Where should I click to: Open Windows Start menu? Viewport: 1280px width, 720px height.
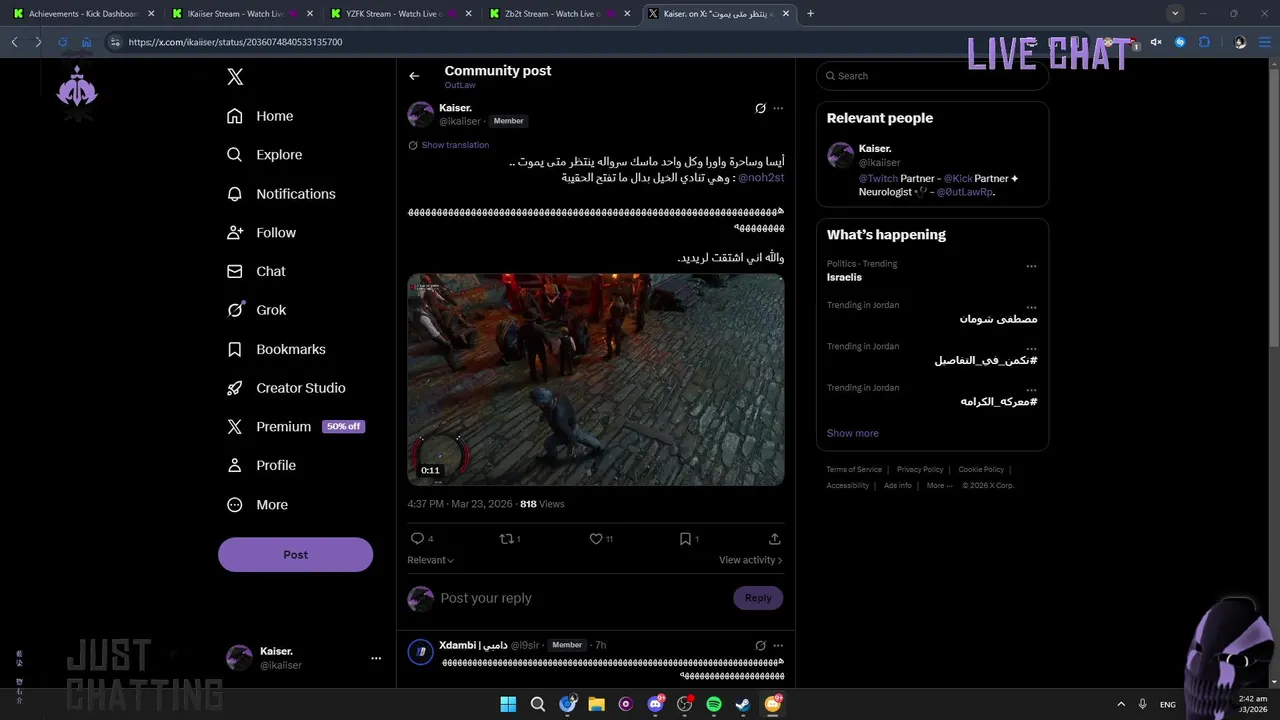click(x=508, y=704)
